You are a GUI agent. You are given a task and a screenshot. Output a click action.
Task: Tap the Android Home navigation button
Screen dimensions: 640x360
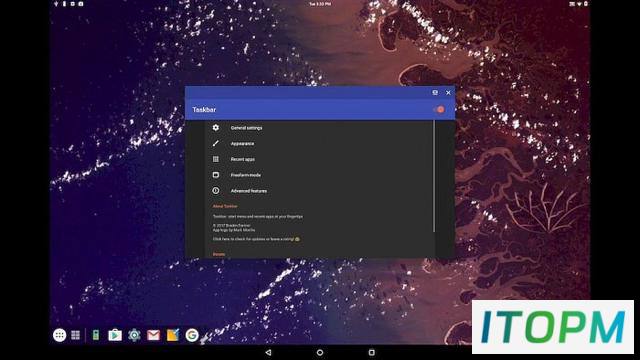pyautogui.click(x=320, y=352)
